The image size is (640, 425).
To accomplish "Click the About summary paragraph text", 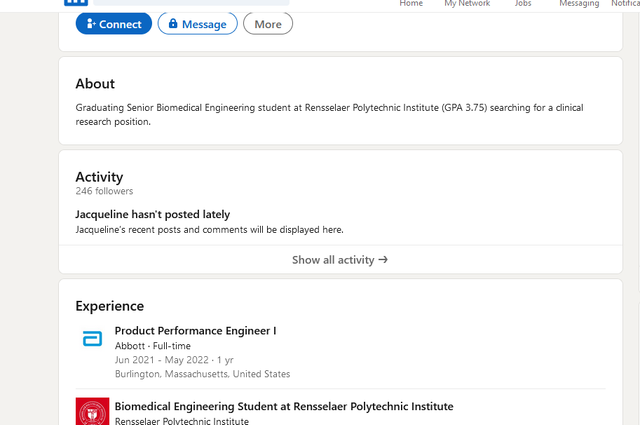I will coord(329,115).
